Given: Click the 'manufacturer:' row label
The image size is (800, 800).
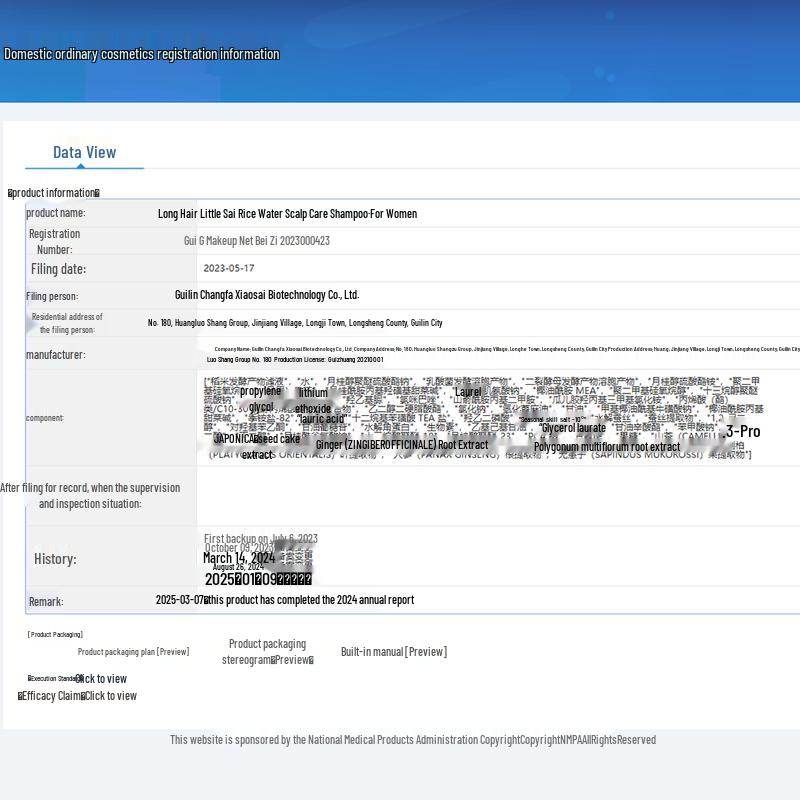Looking at the screenshot, I should pyautogui.click(x=55, y=355).
